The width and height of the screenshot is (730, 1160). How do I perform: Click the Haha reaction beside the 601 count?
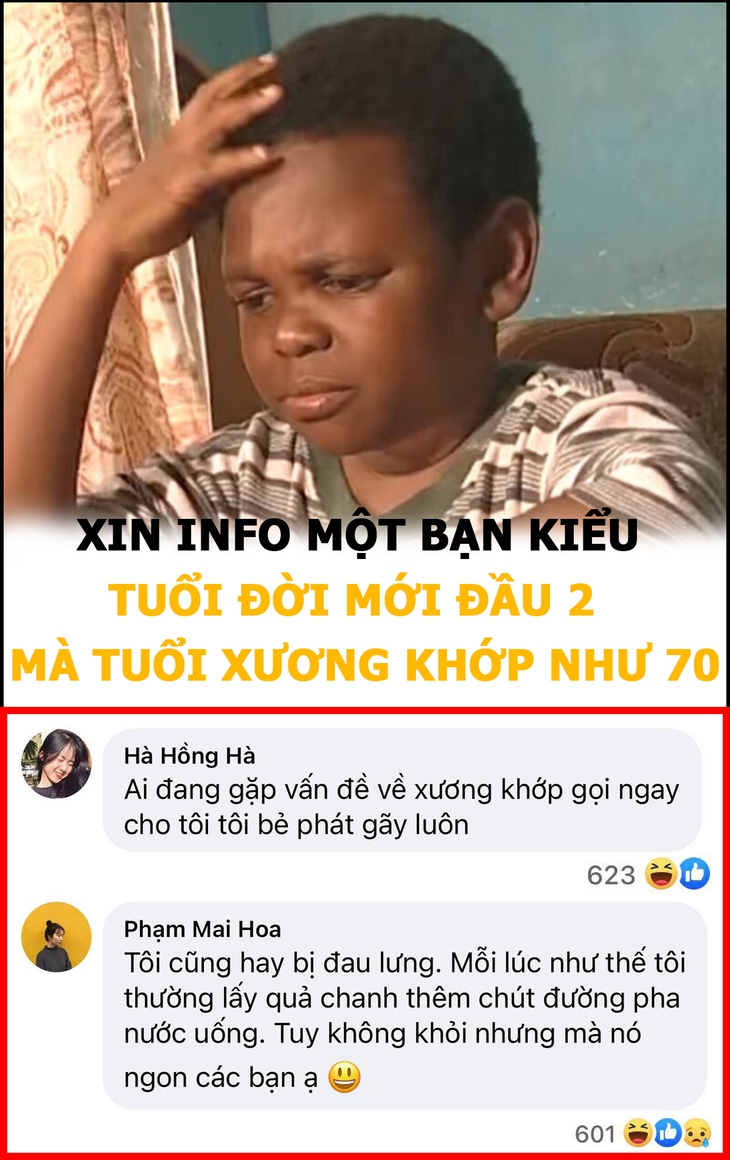click(638, 1133)
